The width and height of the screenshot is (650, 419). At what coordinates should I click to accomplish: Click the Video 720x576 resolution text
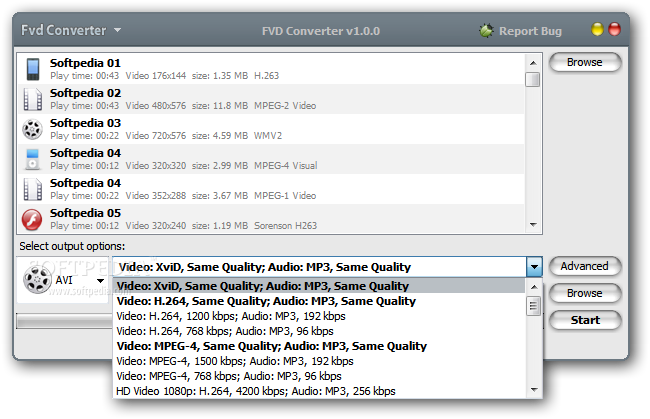pyautogui.click(x=156, y=136)
